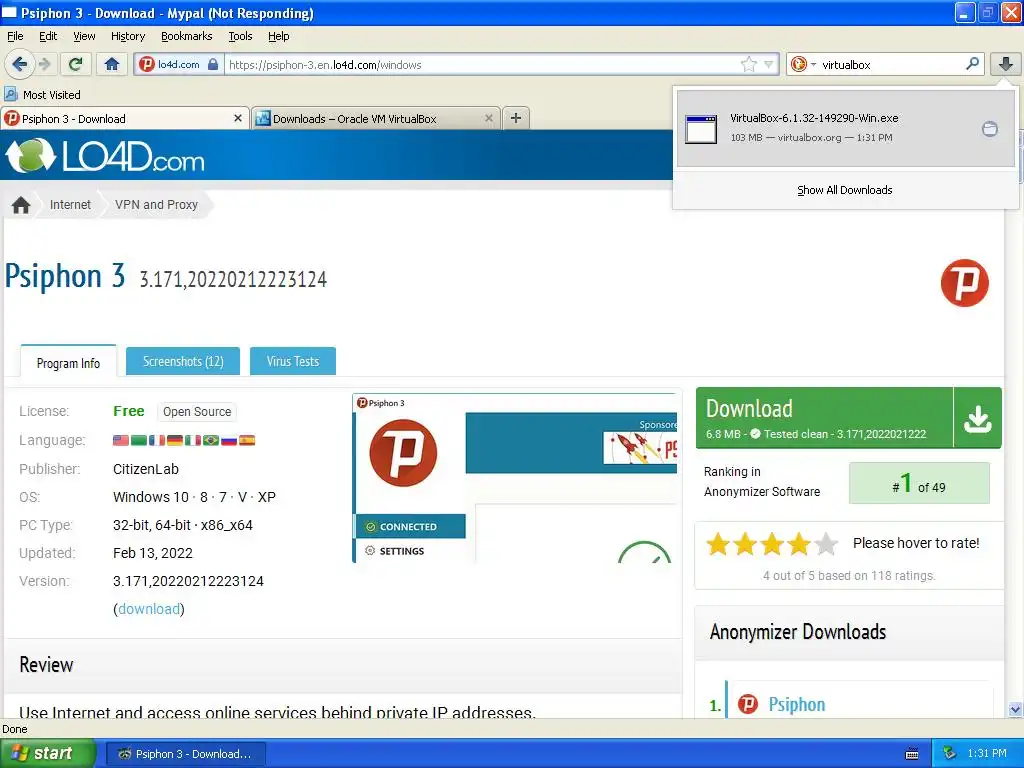Click Show All Downloads

tap(844, 190)
